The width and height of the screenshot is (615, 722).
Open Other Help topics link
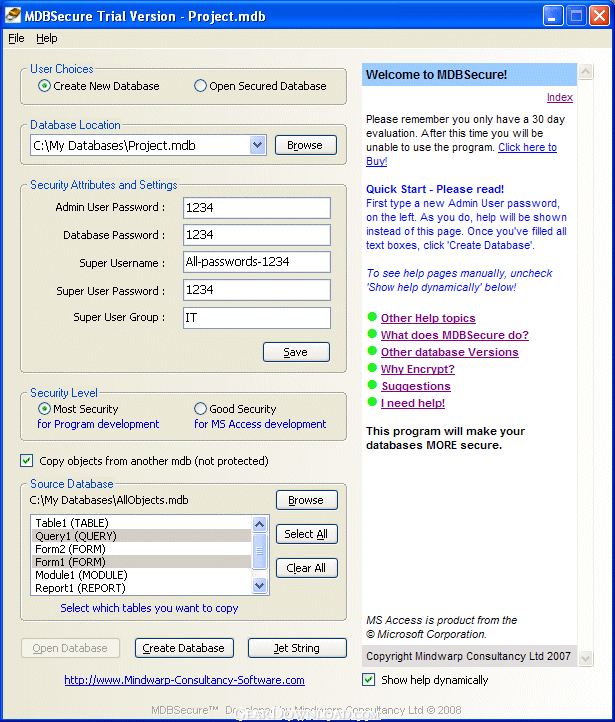tap(428, 318)
